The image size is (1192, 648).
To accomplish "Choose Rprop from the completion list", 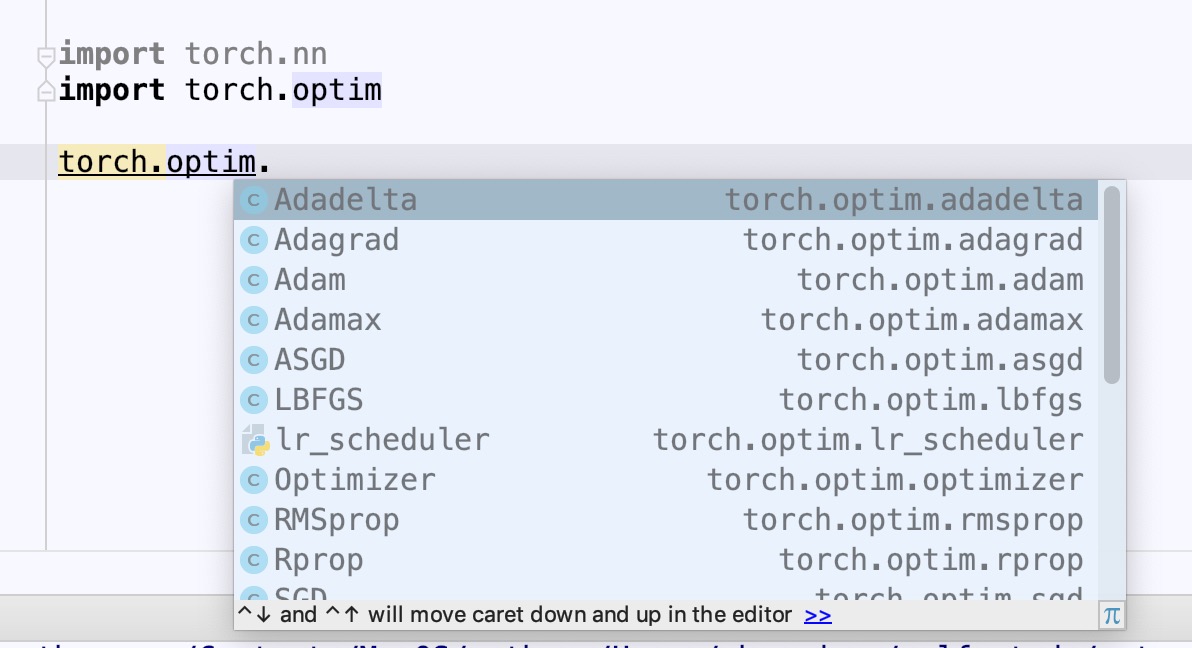I will tap(319, 560).
